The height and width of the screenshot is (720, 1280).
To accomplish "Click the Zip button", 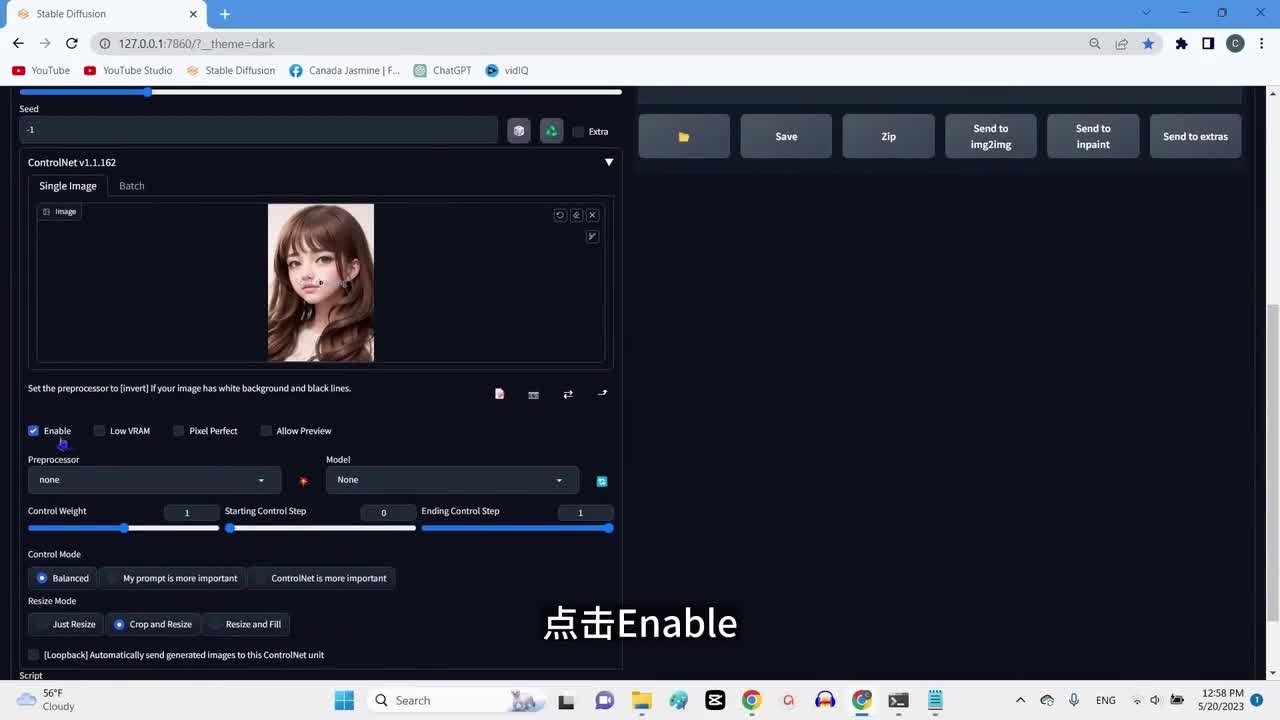I will (888, 136).
